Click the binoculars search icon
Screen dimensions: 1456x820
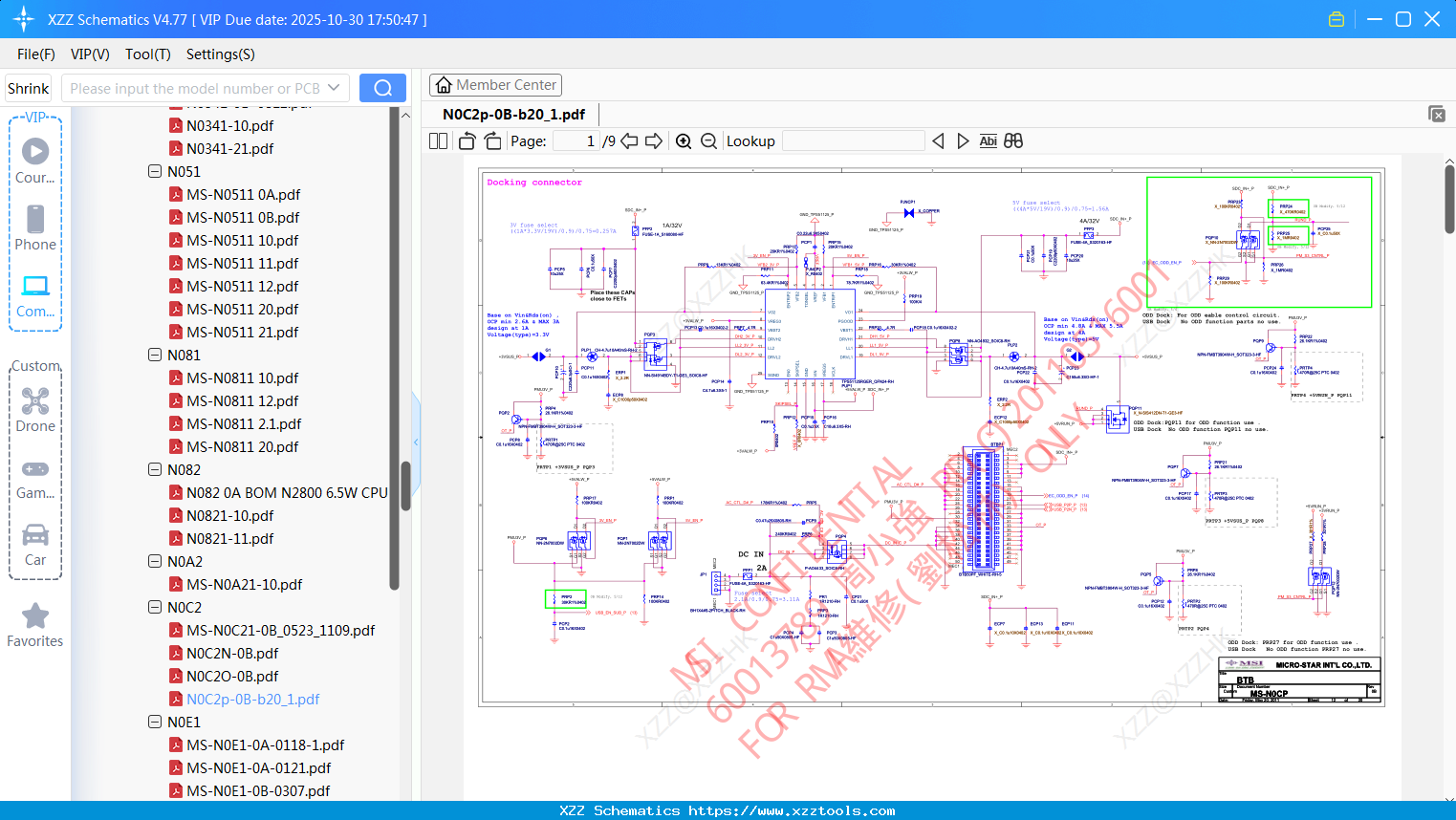(x=1013, y=140)
